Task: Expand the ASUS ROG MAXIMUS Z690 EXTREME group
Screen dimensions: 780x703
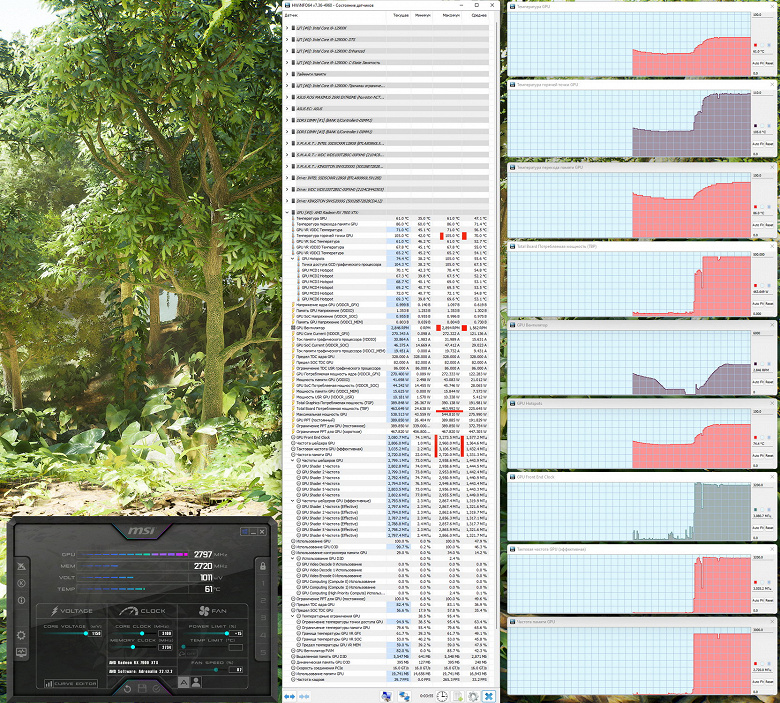Action: click(287, 97)
